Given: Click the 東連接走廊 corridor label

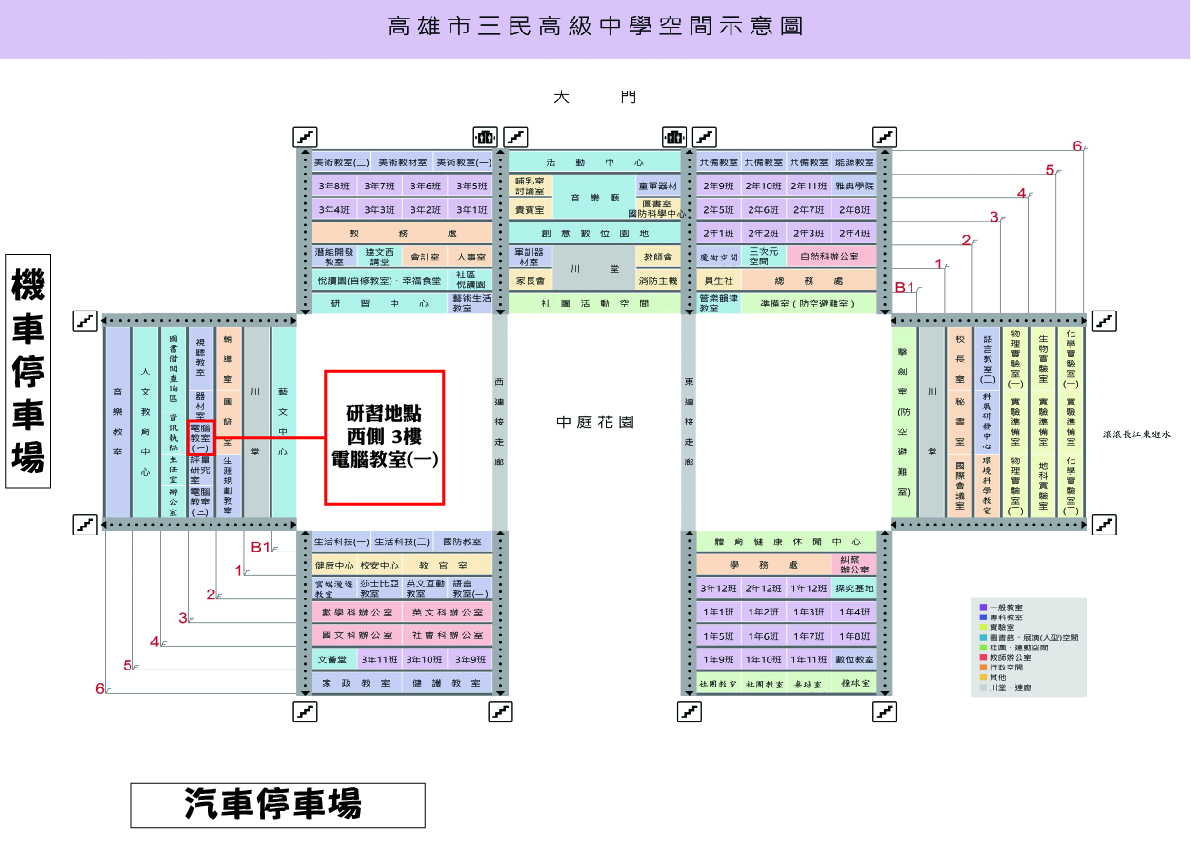Looking at the screenshot, I should (x=689, y=421).
